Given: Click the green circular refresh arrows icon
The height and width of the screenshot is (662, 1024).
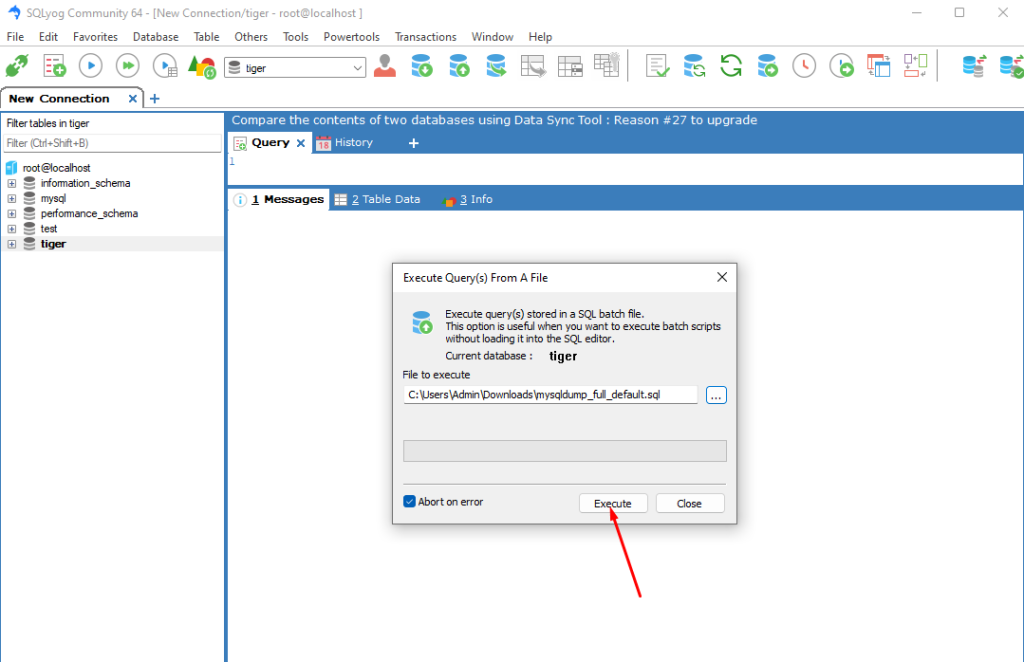Looking at the screenshot, I should point(731,67).
